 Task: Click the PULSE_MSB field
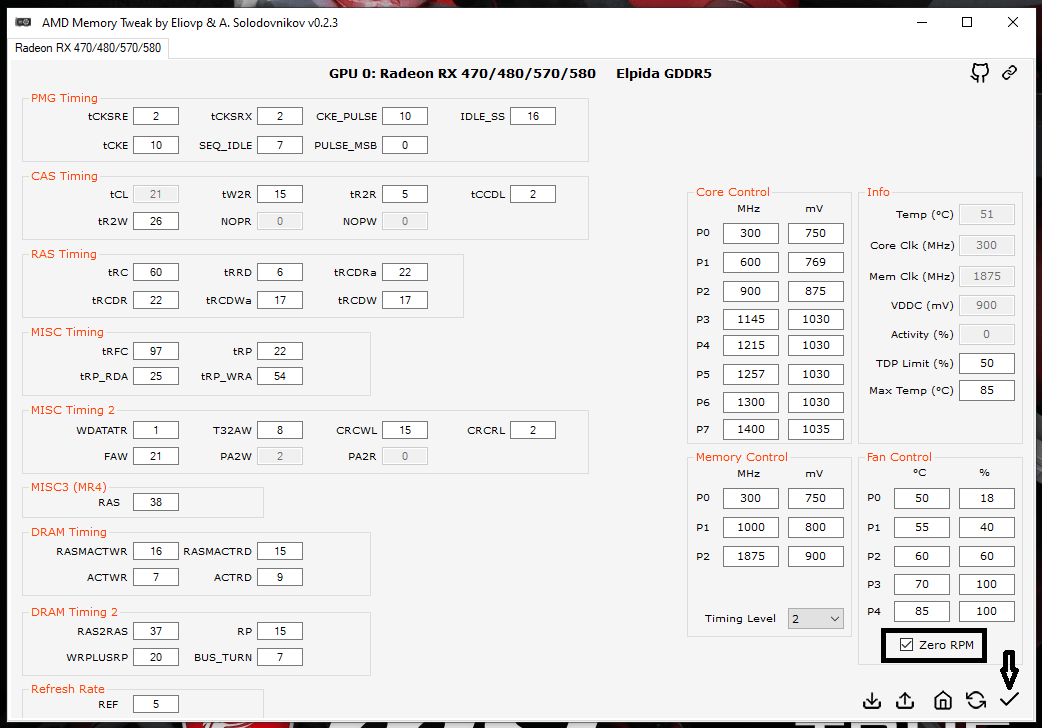coord(405,145)
